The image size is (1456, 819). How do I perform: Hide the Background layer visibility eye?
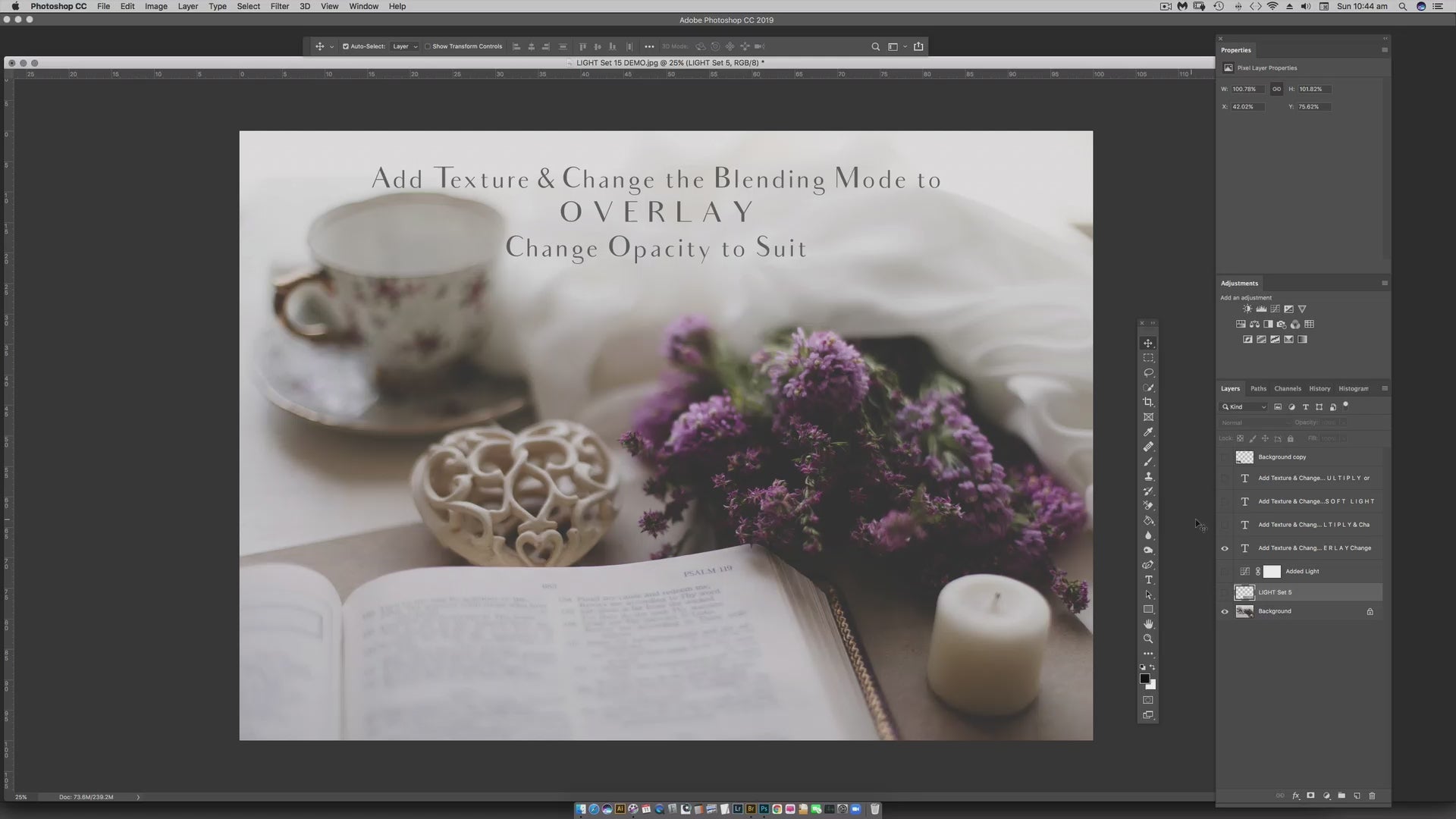(1225, 611)
